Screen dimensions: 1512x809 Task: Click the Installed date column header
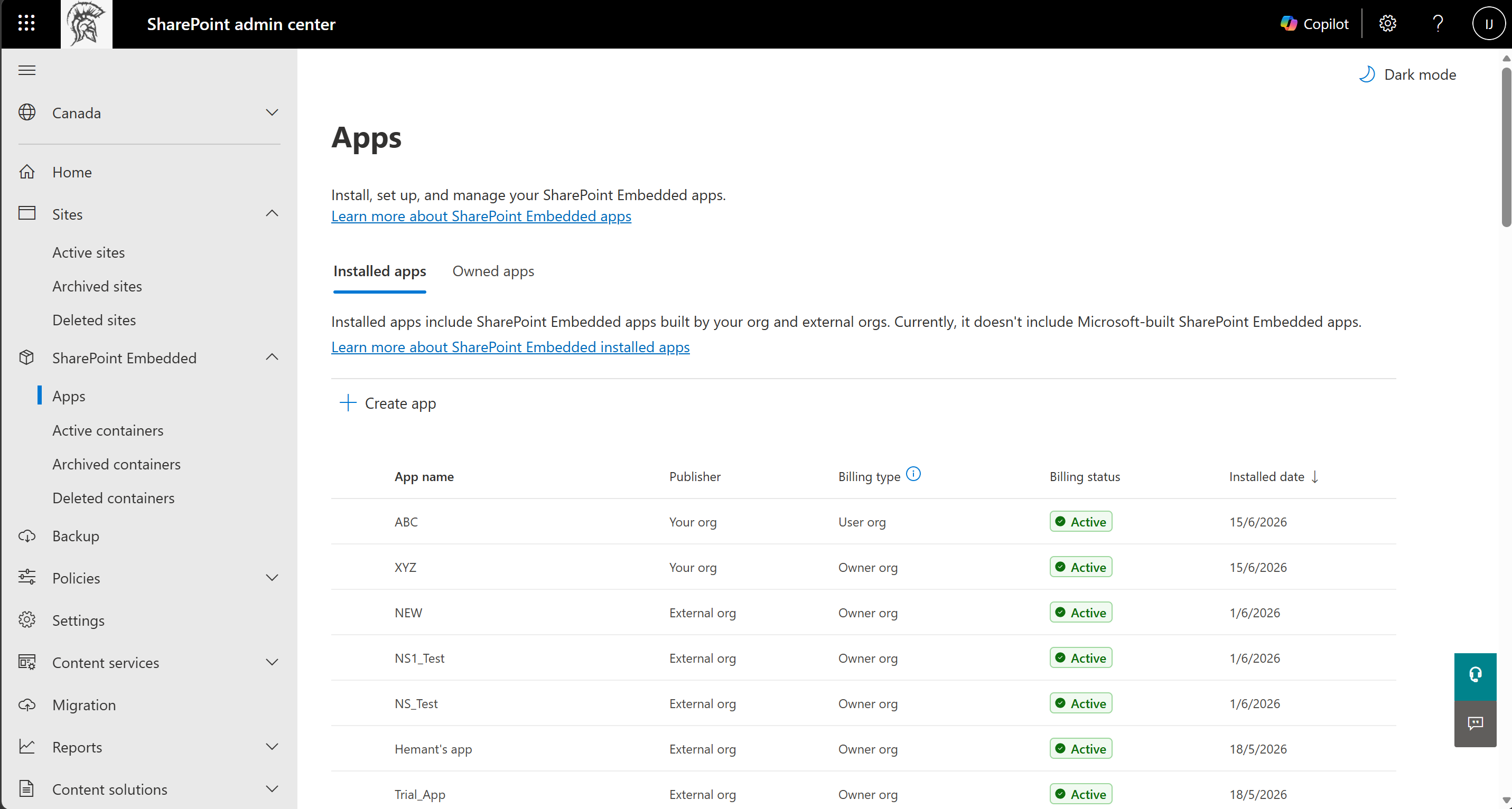click(1274, 477)
